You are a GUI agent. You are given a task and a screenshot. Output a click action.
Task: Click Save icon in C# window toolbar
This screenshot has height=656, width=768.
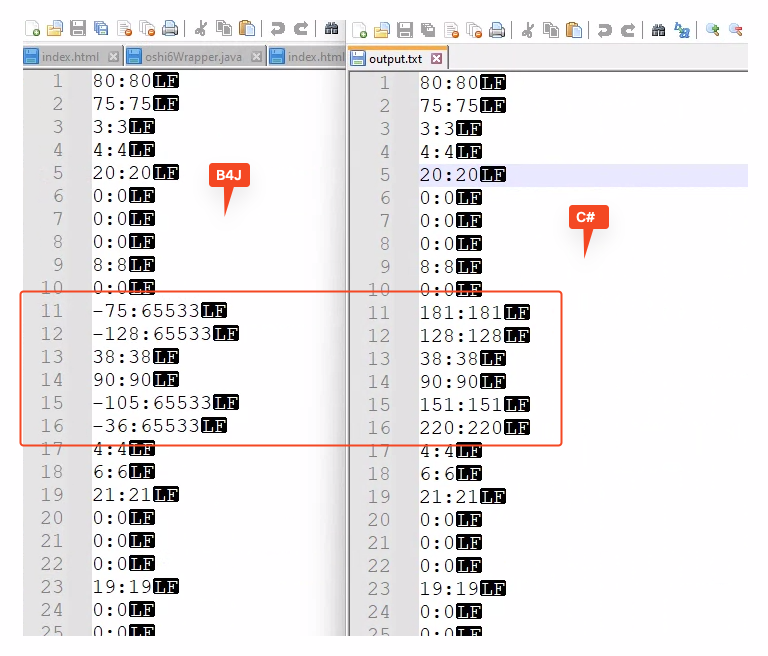(x=405, y=30)
